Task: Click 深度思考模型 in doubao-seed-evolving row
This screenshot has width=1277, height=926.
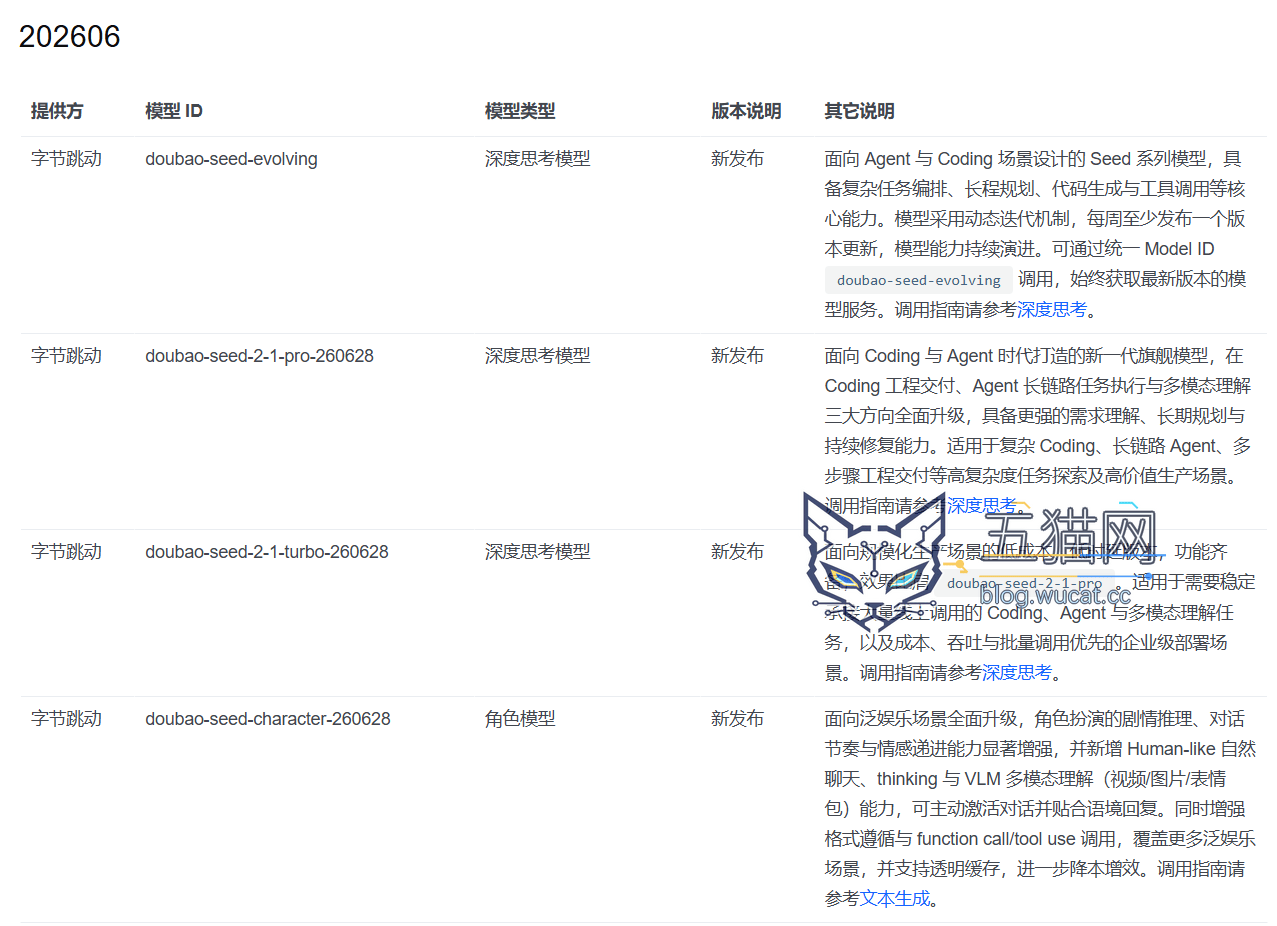Action: [x=538, y=159]
